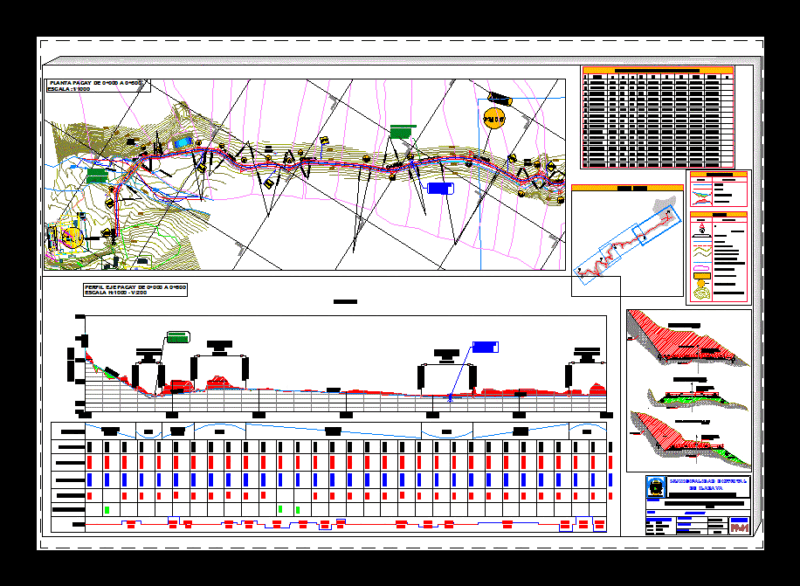Click the upper small legend box

click(718, 189)
